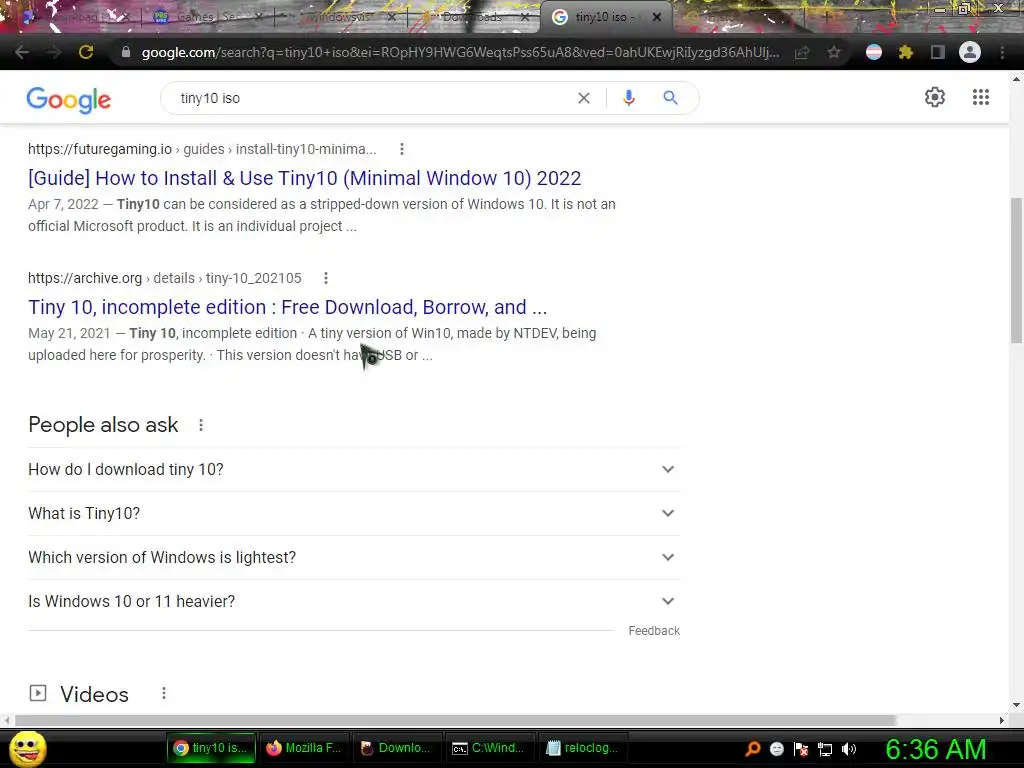
Task: Click the Google logo
Action: [x=69, y=99]
